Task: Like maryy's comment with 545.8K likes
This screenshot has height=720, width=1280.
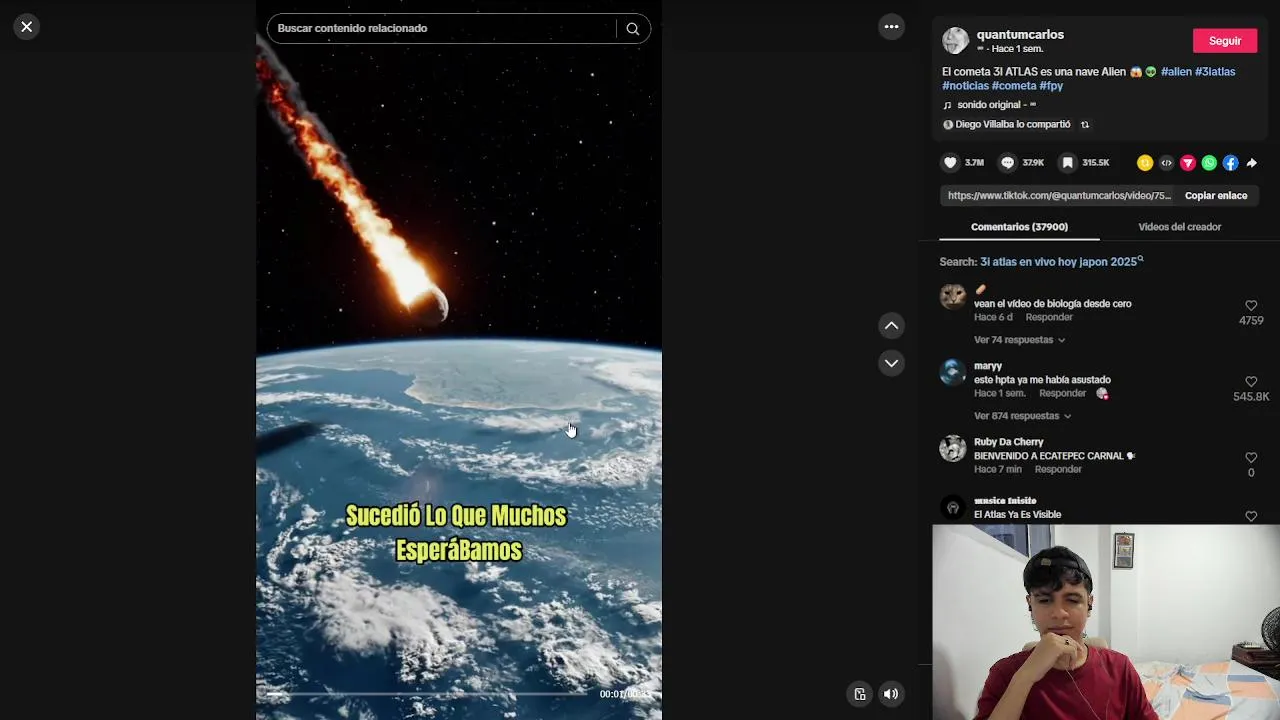Action: [x=1251, y=382]
